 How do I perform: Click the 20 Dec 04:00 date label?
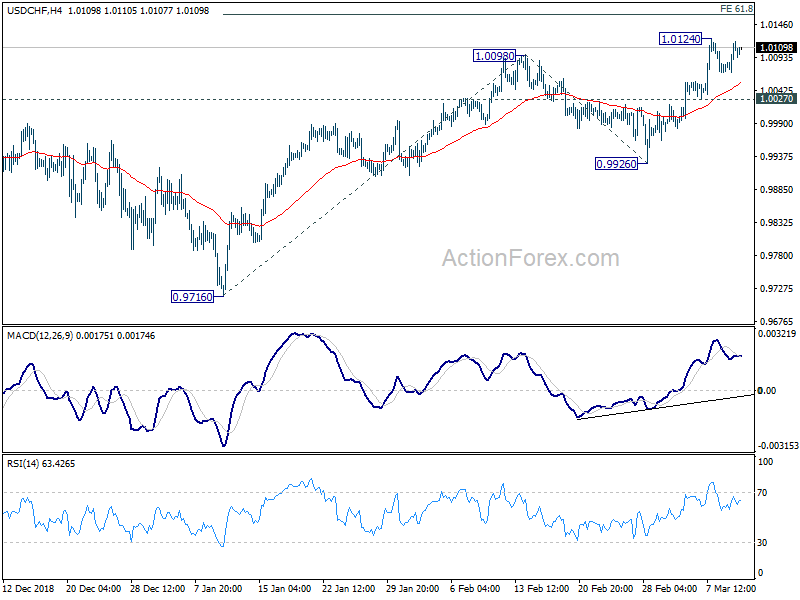[93, 588]
